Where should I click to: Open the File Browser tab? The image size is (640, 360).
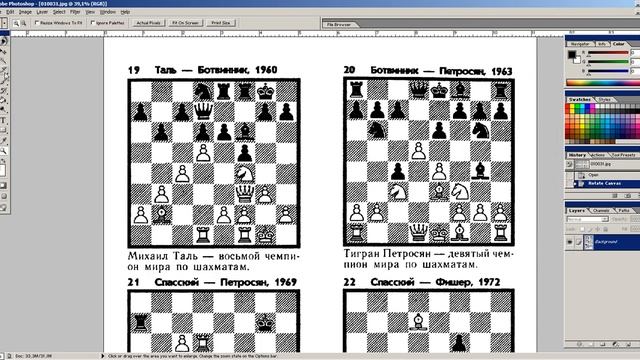coord(338,24)
